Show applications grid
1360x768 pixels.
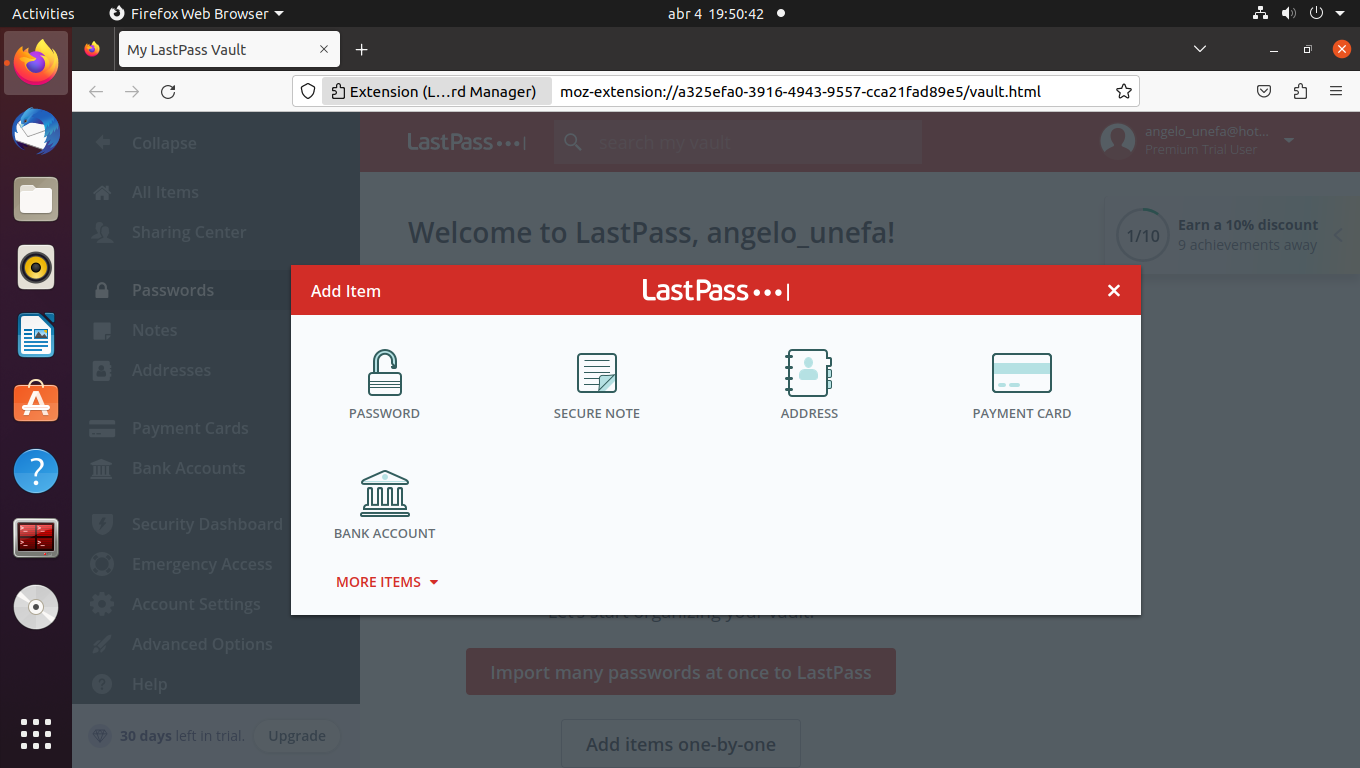click(x=36, y=733)
